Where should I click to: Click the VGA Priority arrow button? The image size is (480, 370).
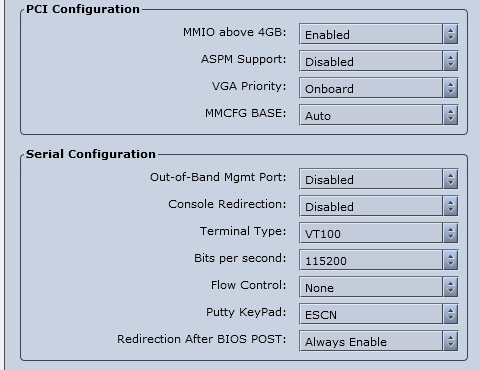451,88
